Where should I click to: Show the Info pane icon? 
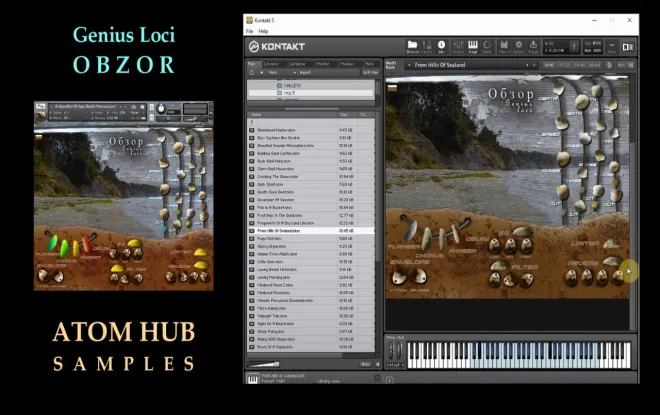[441, 47]
